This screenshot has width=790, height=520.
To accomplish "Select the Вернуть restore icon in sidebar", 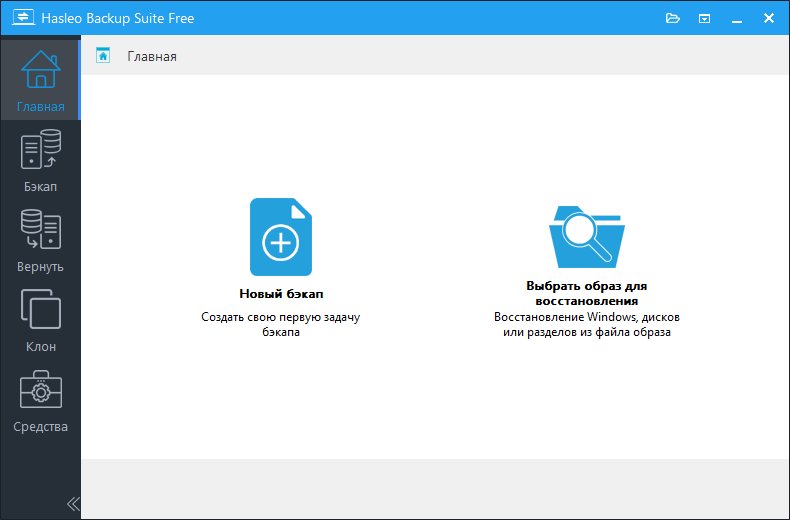I will tap(40, 230).
